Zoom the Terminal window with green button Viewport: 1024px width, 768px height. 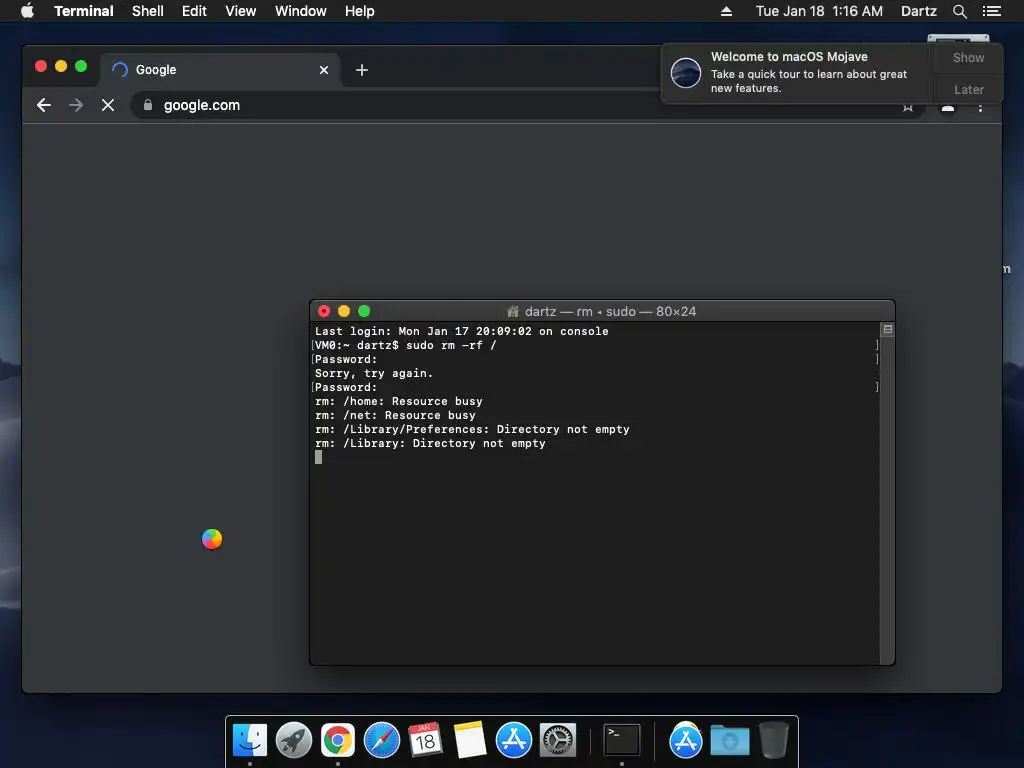click(364, 312)
